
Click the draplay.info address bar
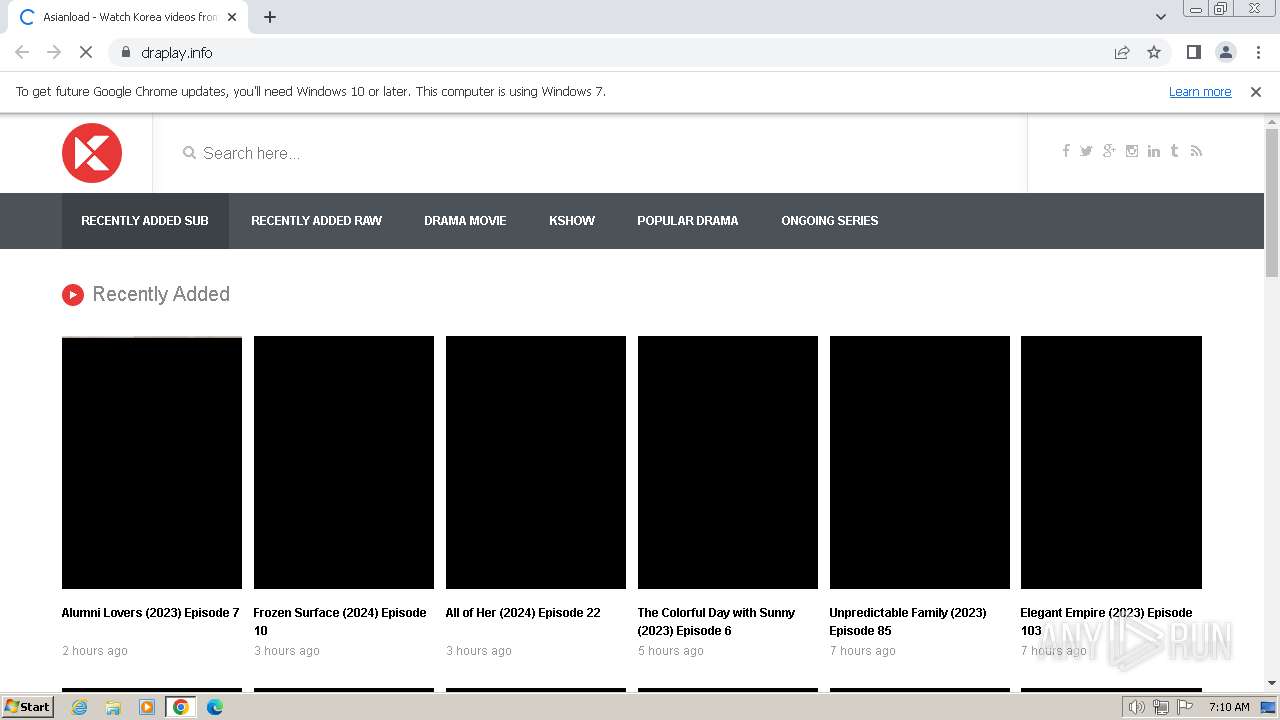610,53
